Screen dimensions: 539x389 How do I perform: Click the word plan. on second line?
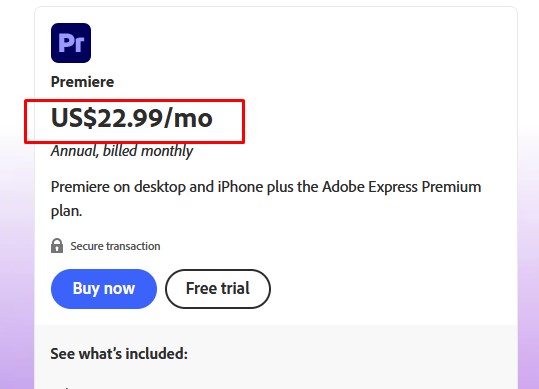tap(67, 211)
